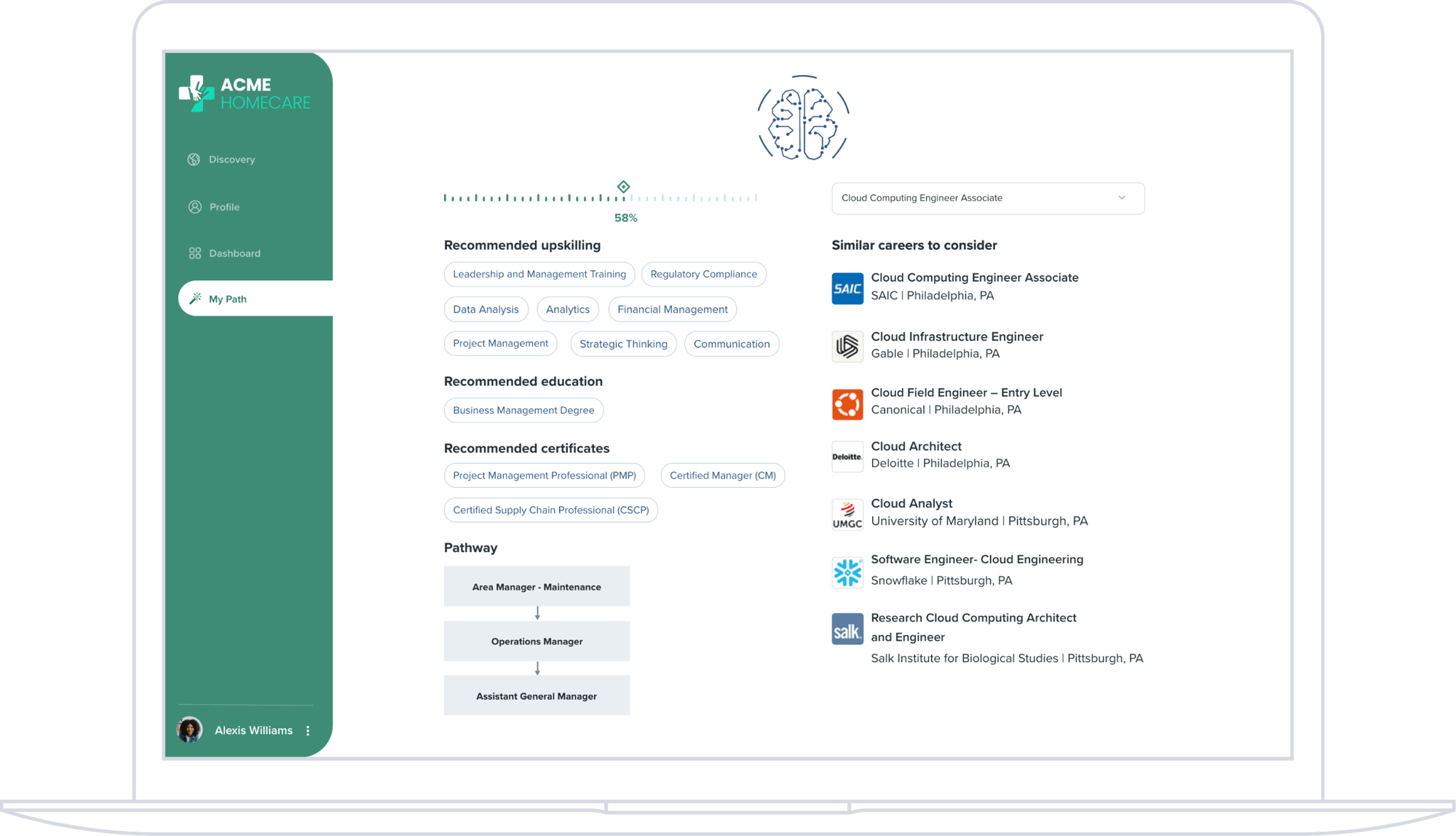Select the Leadership and Management Training upskilling tag
The image size is (1456, 836).
tap(539, 273)
